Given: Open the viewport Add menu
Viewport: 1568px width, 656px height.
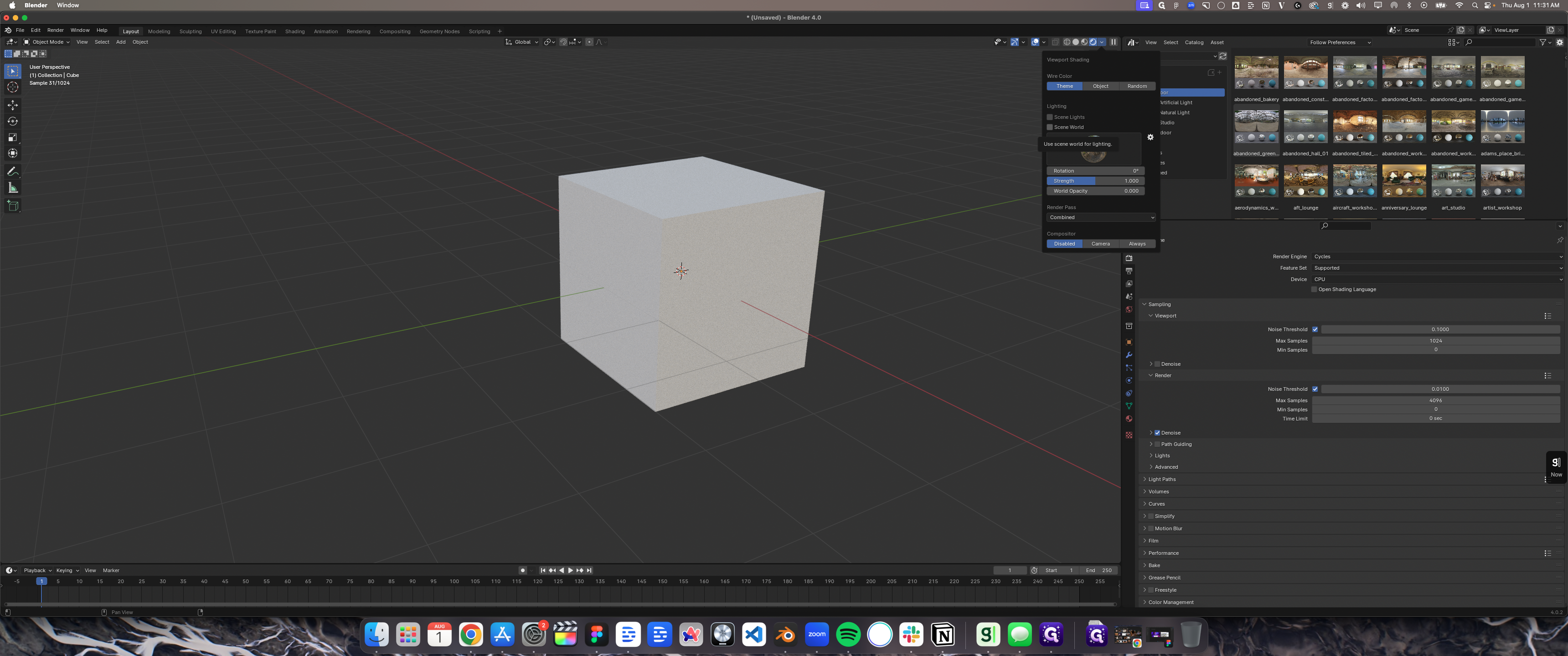Looking at the screenshot, I should point(120,42).
